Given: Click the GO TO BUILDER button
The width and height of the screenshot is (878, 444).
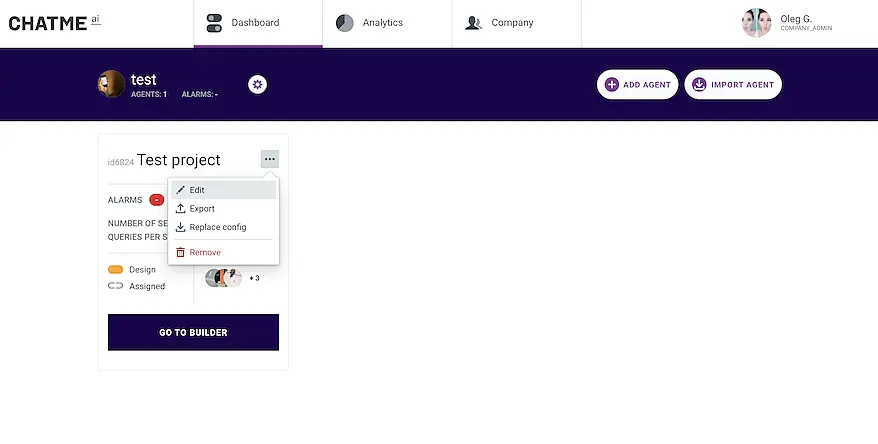Looking at the screenshot, I should point(193,333).
